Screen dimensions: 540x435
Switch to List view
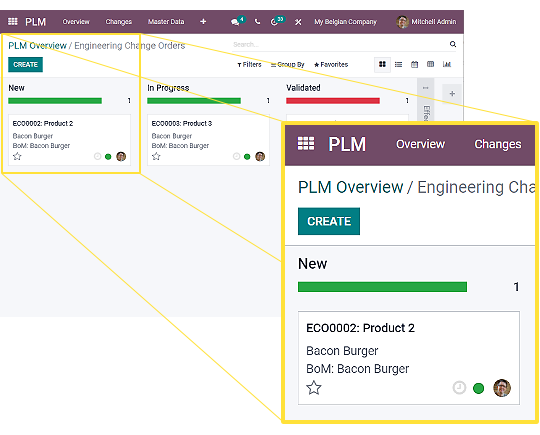click(398, 64)
